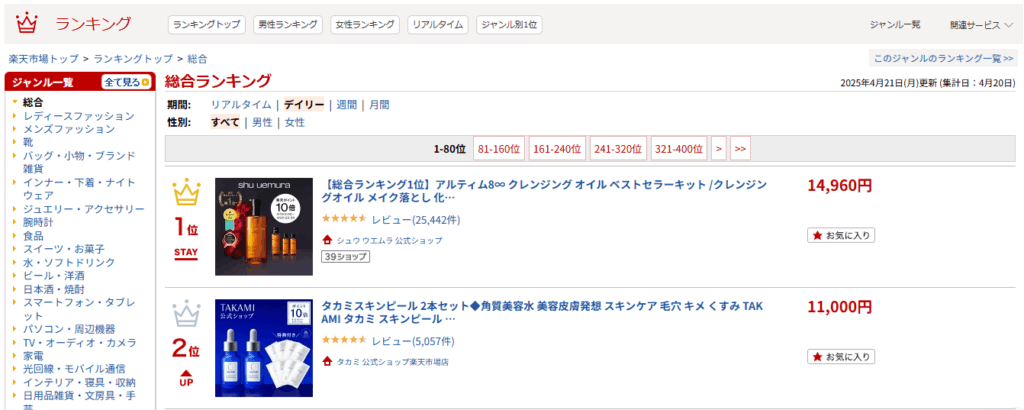Add the 11,000円 item to お気に入り
Screen dimensions: 1024x410
click(x=841, y=356)
